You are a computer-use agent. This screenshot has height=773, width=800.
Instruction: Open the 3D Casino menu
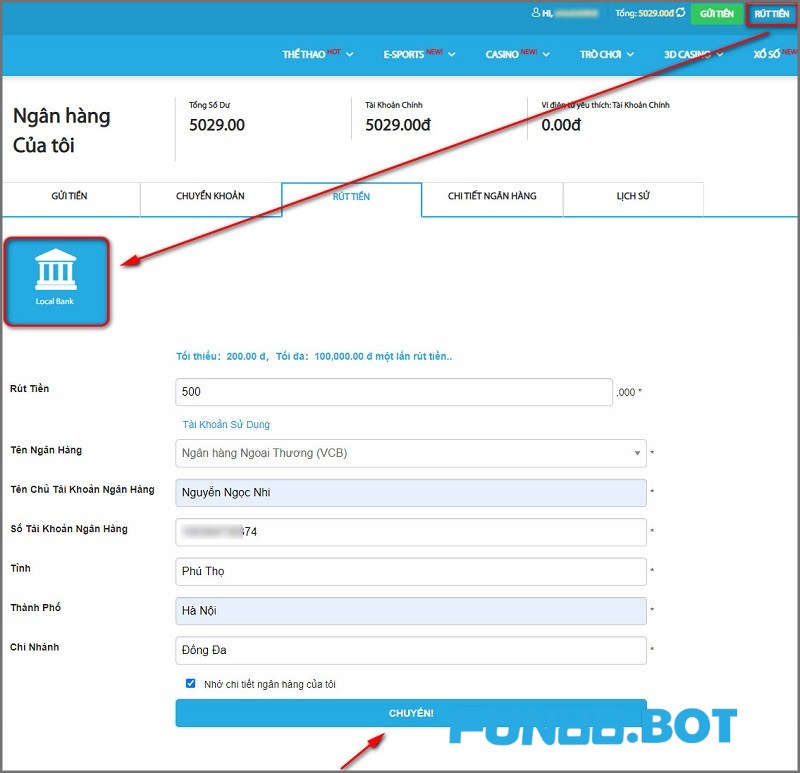[693, 54]
